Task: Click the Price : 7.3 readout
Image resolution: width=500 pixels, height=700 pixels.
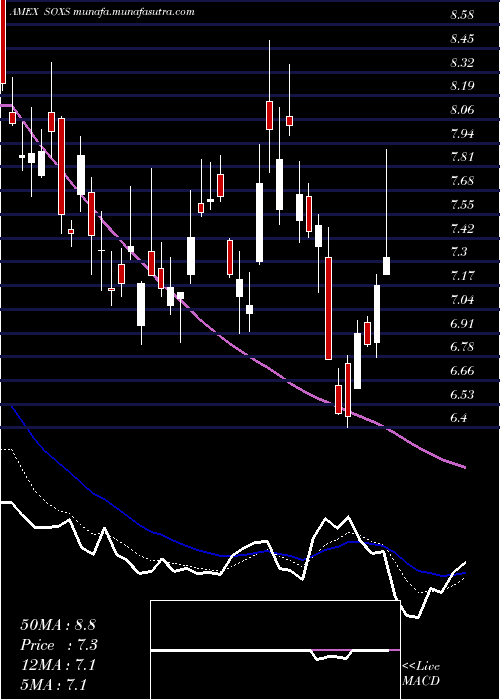Action: 59,645
